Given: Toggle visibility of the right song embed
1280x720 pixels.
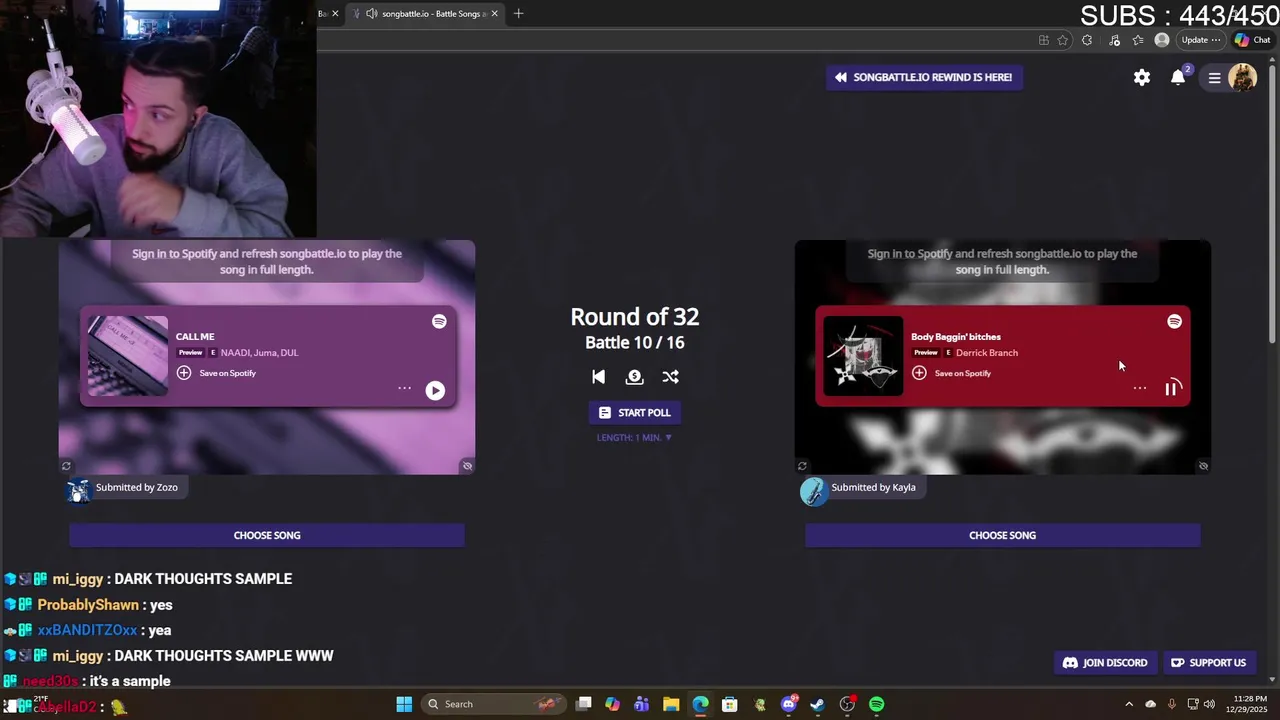Looking at the screenshot, I should pos(1203,466).
